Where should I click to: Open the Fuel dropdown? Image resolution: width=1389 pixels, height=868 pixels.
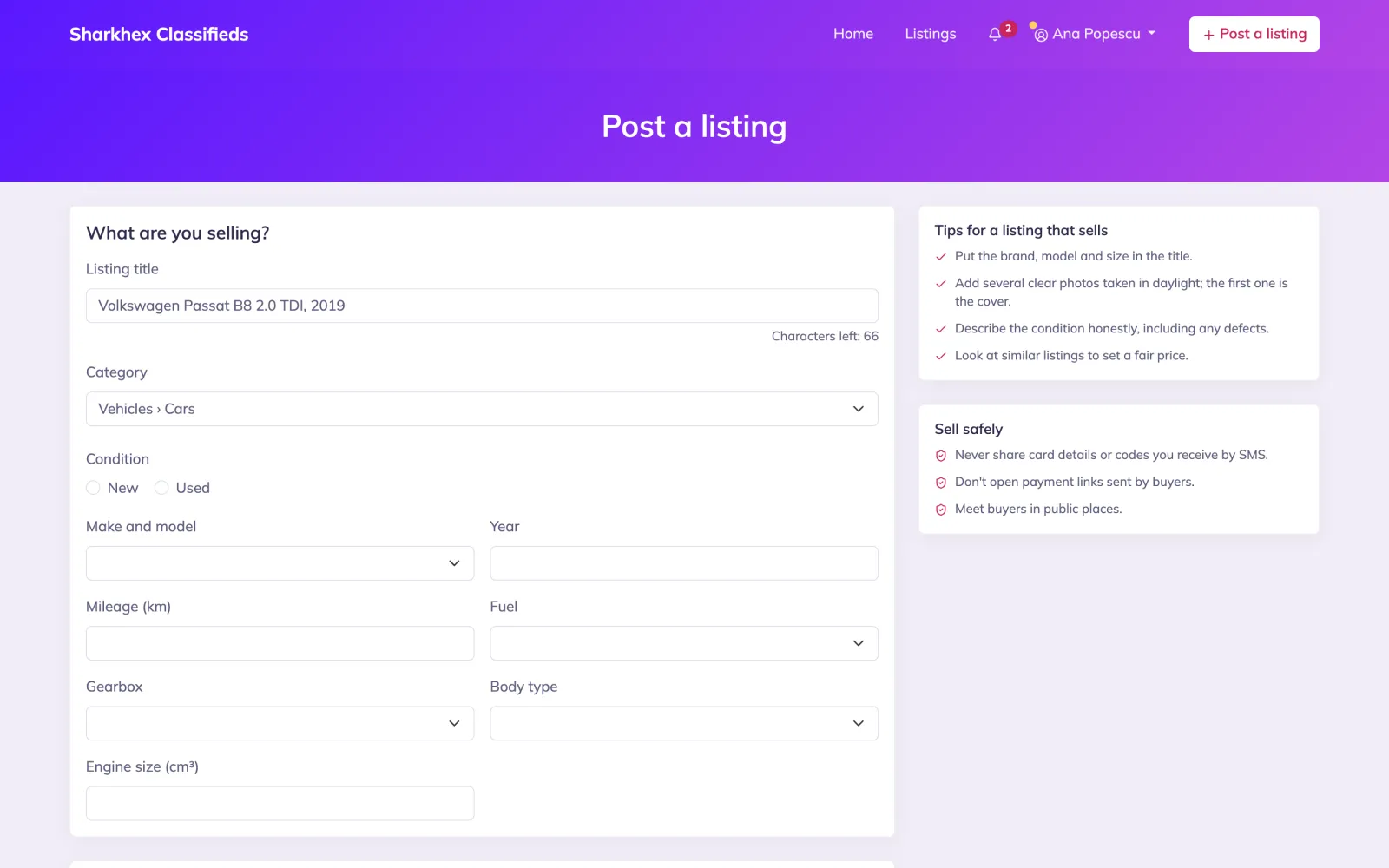point(684,643)
